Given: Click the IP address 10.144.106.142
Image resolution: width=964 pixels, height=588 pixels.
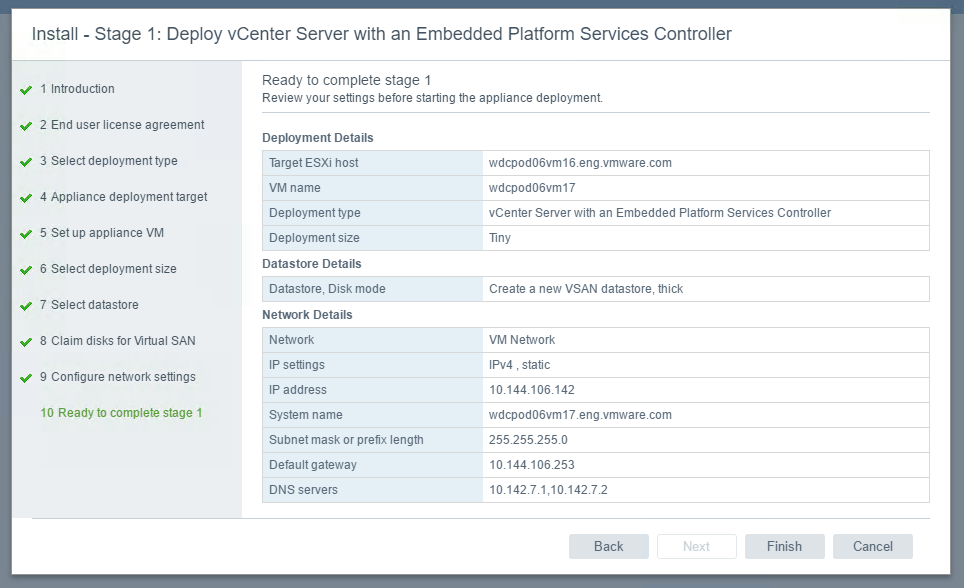Looking at the screenshot, I should tap(532, 390).
